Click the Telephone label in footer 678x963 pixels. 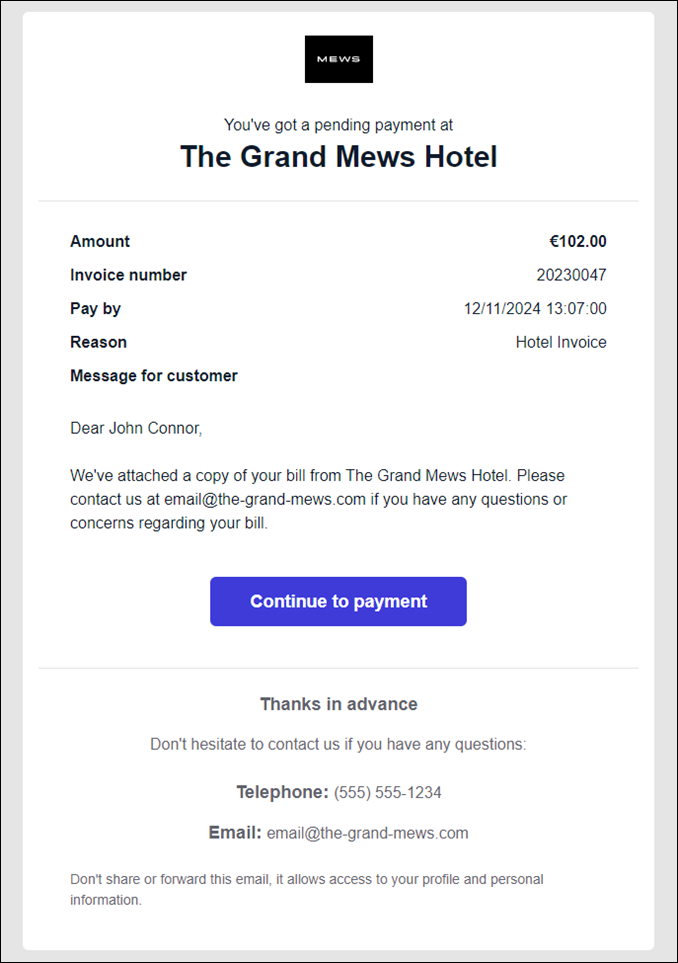[x=282, y=793]
